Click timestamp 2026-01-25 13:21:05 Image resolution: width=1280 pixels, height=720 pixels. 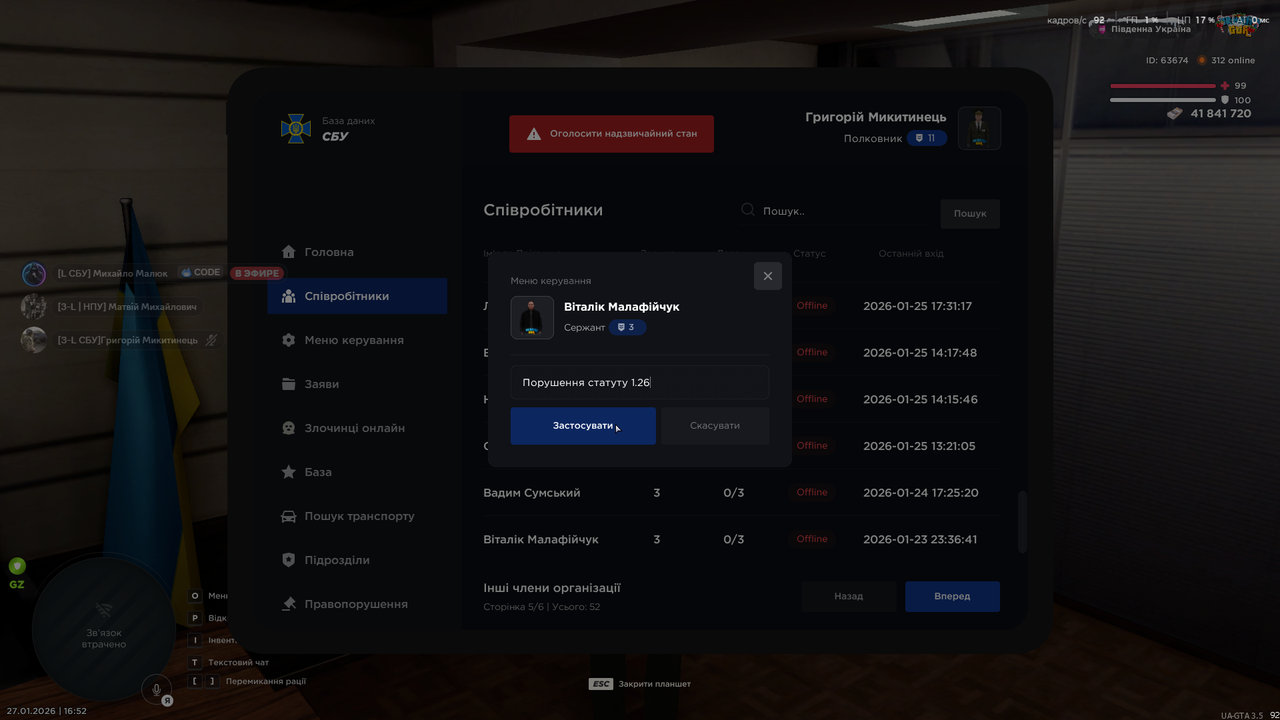919,446
